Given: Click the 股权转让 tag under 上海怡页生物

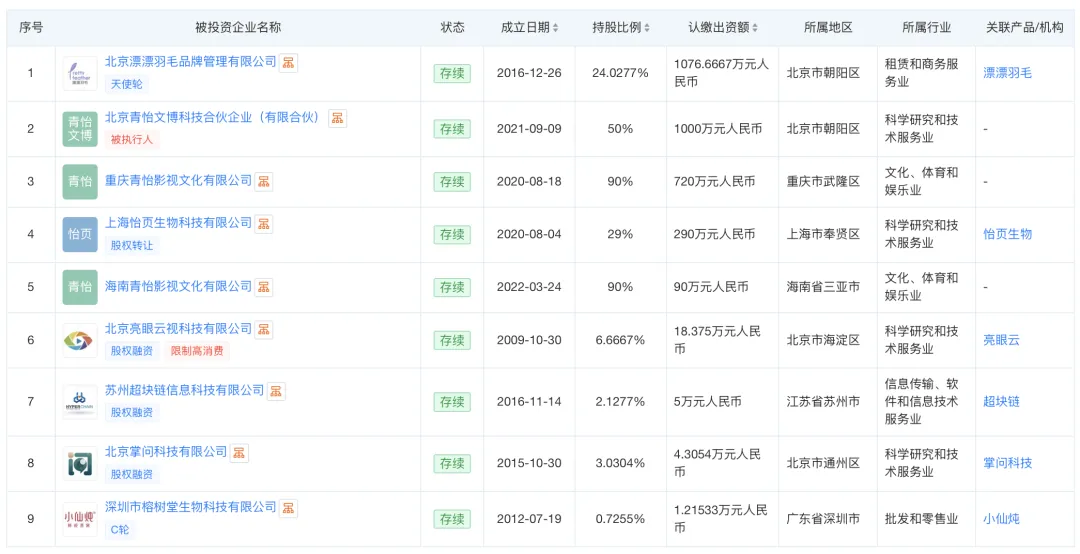Looking at the screenshot, I should 132,245.
